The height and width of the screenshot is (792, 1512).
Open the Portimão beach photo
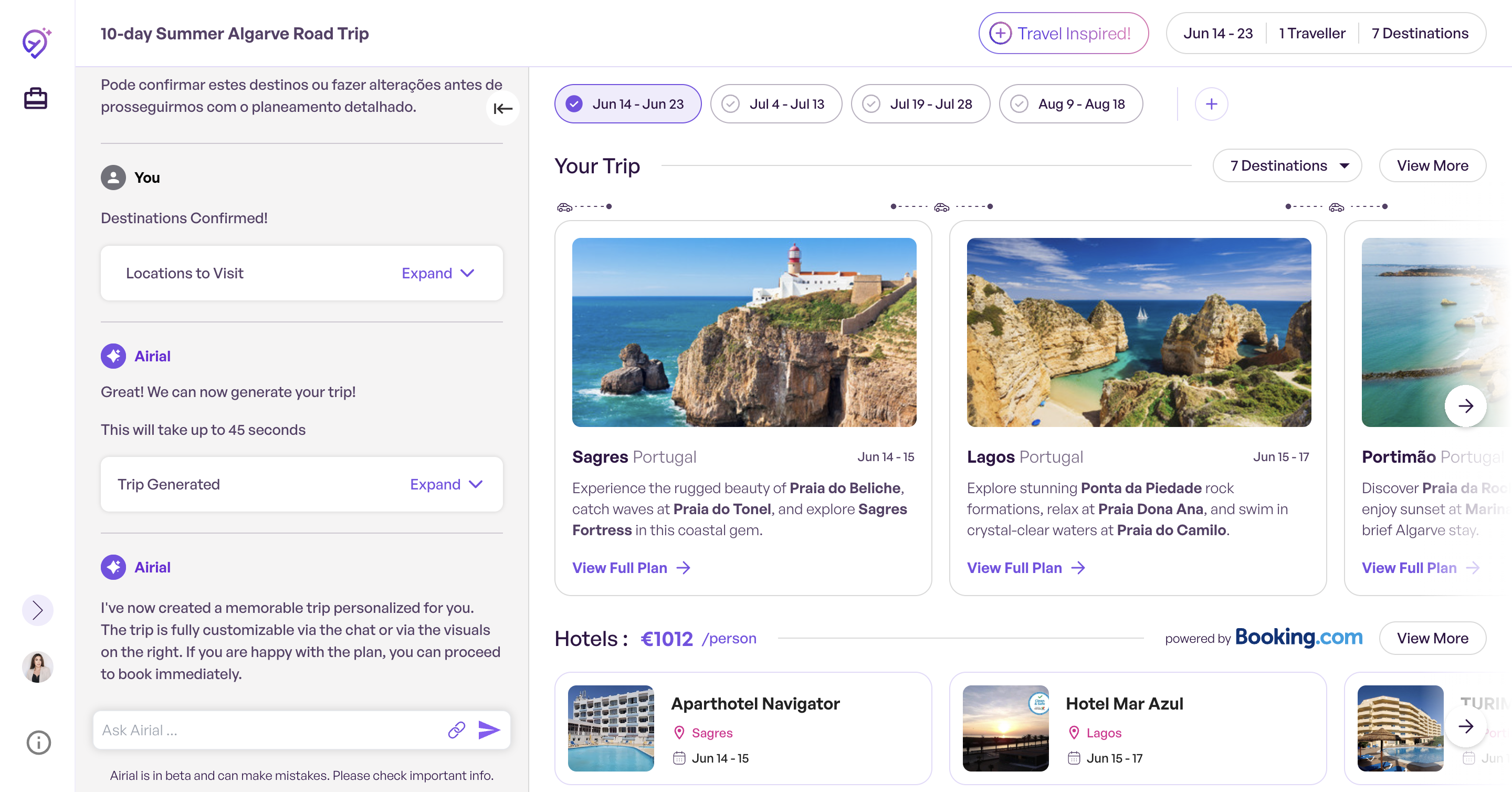[1436, 332]
